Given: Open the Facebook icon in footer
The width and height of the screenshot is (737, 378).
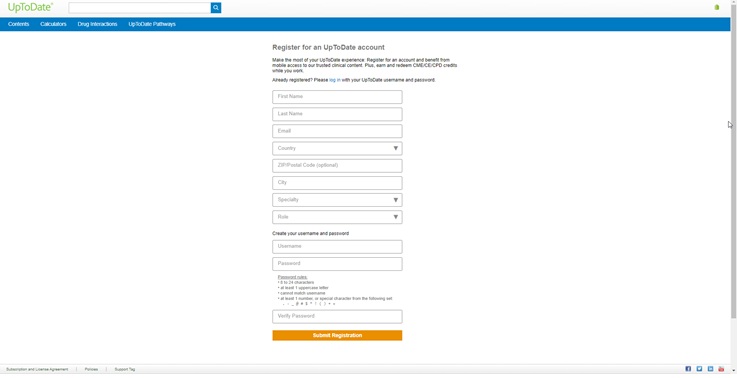Looking at the screenshot, I should coord(688,369).
